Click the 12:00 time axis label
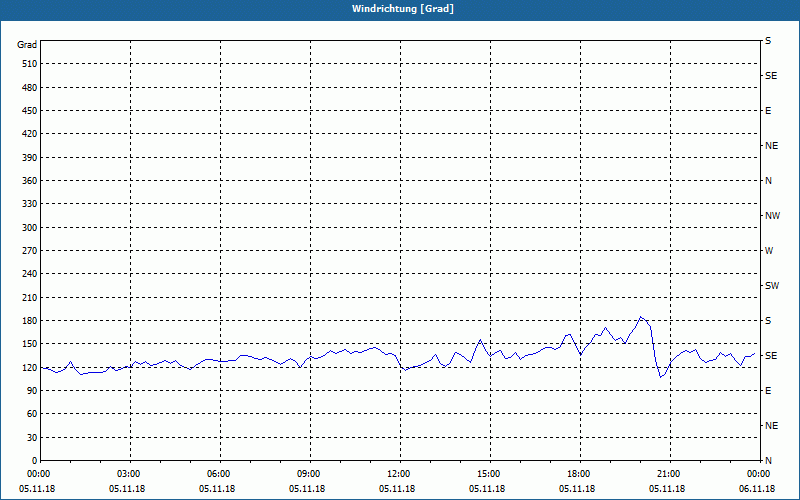Viewport: 800px width, 500px height. point(400,474)
